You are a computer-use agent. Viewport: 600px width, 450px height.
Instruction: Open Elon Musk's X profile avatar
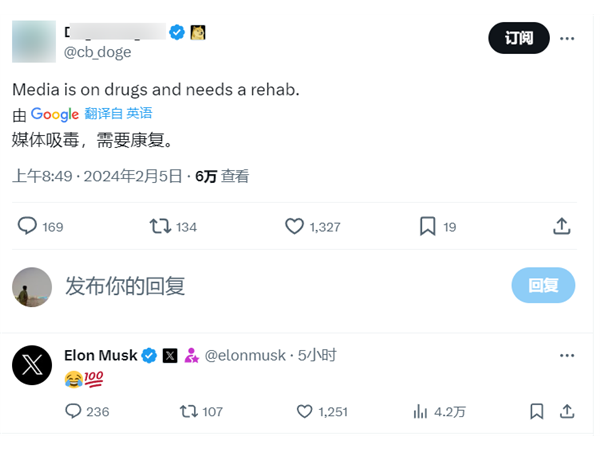point(32,364)
